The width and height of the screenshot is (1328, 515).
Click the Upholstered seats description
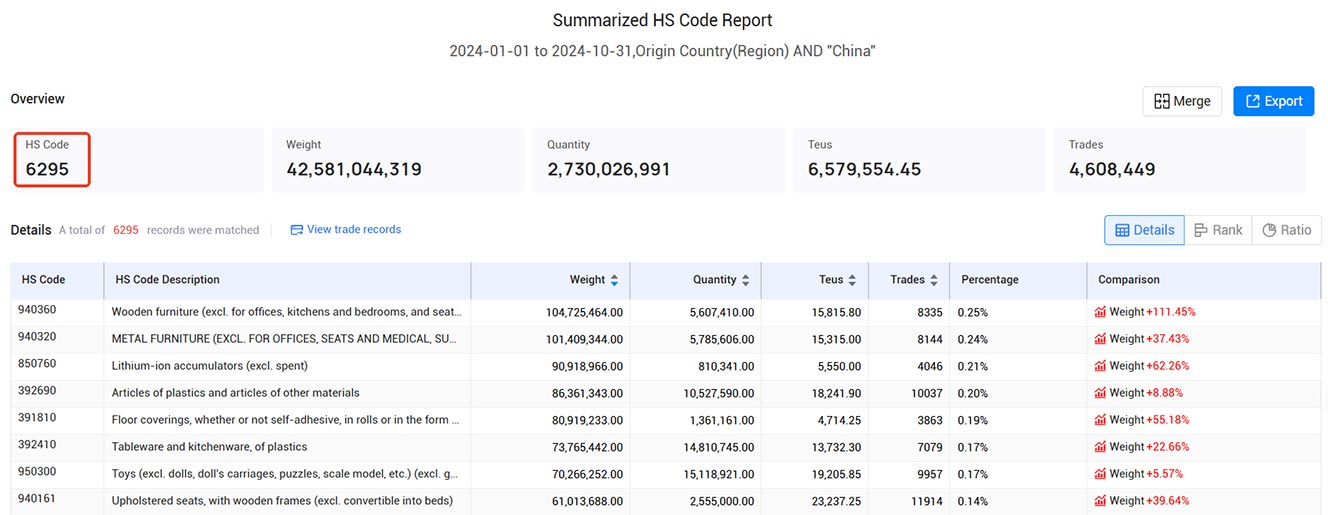[283, 501]
